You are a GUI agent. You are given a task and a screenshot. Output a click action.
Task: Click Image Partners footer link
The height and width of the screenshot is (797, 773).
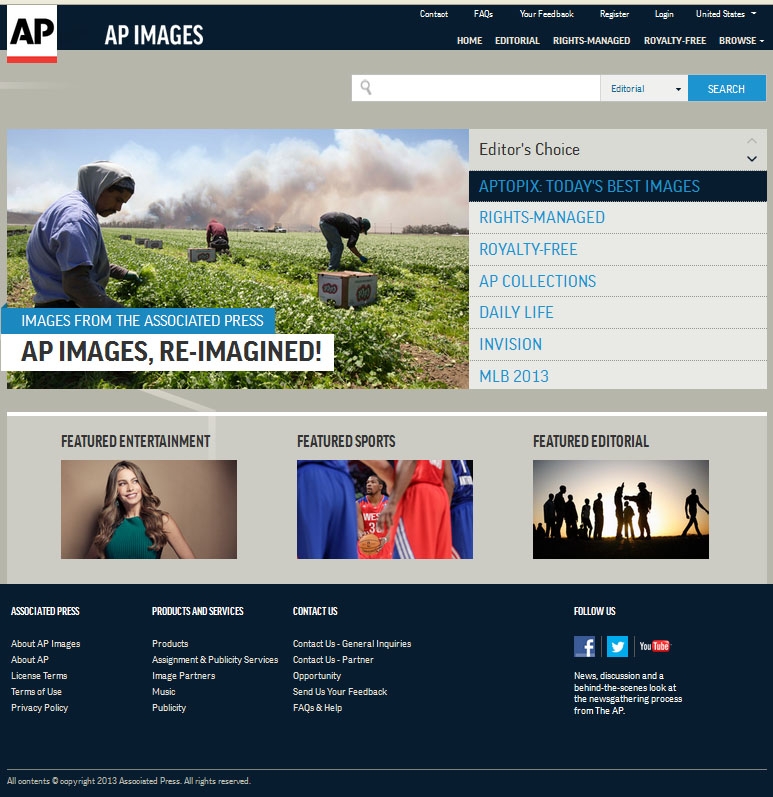[183, 676]
